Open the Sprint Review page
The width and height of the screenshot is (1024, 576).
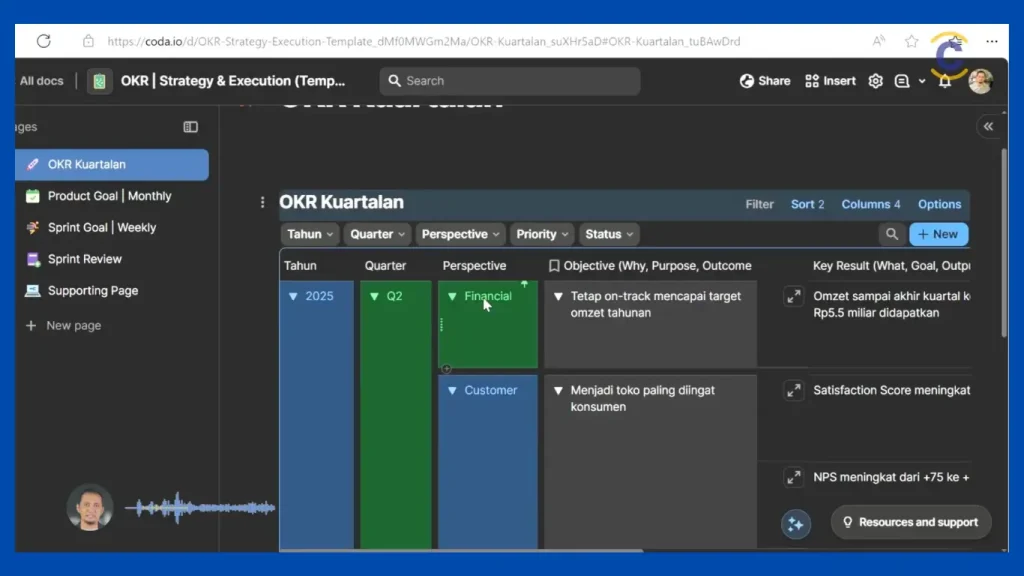coord(85,259)
